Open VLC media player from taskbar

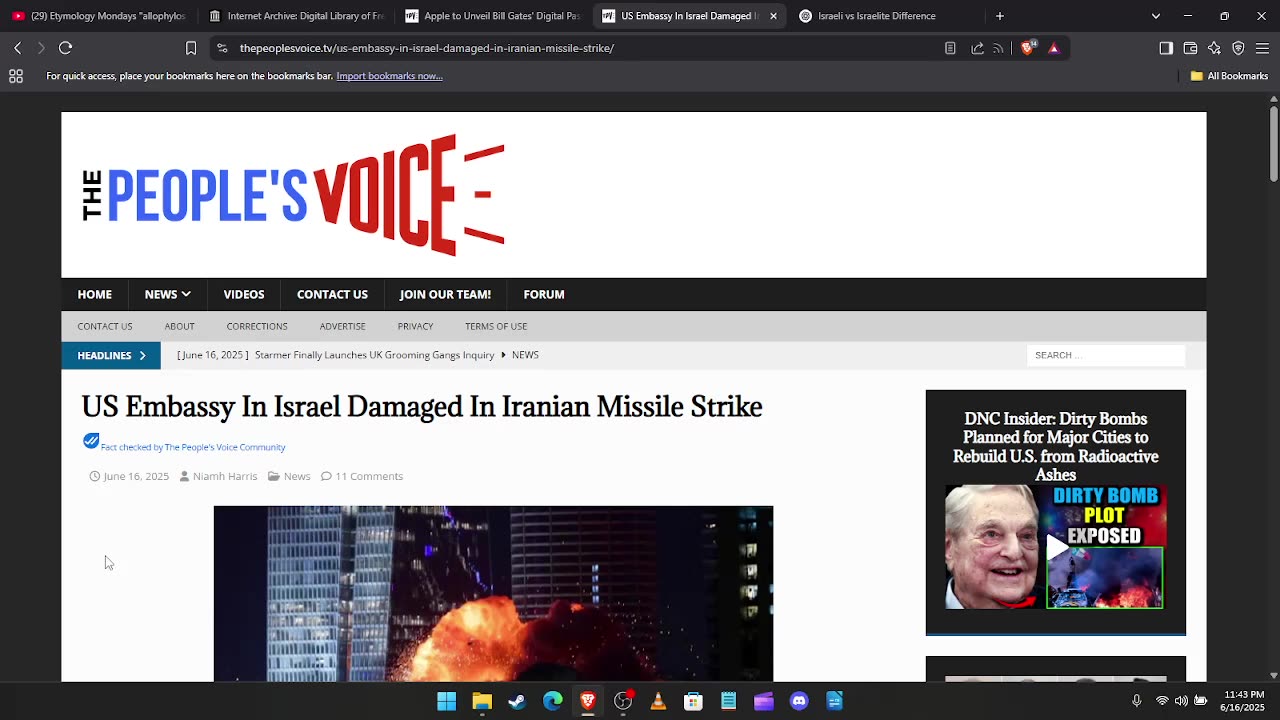[x=658, y=701]
